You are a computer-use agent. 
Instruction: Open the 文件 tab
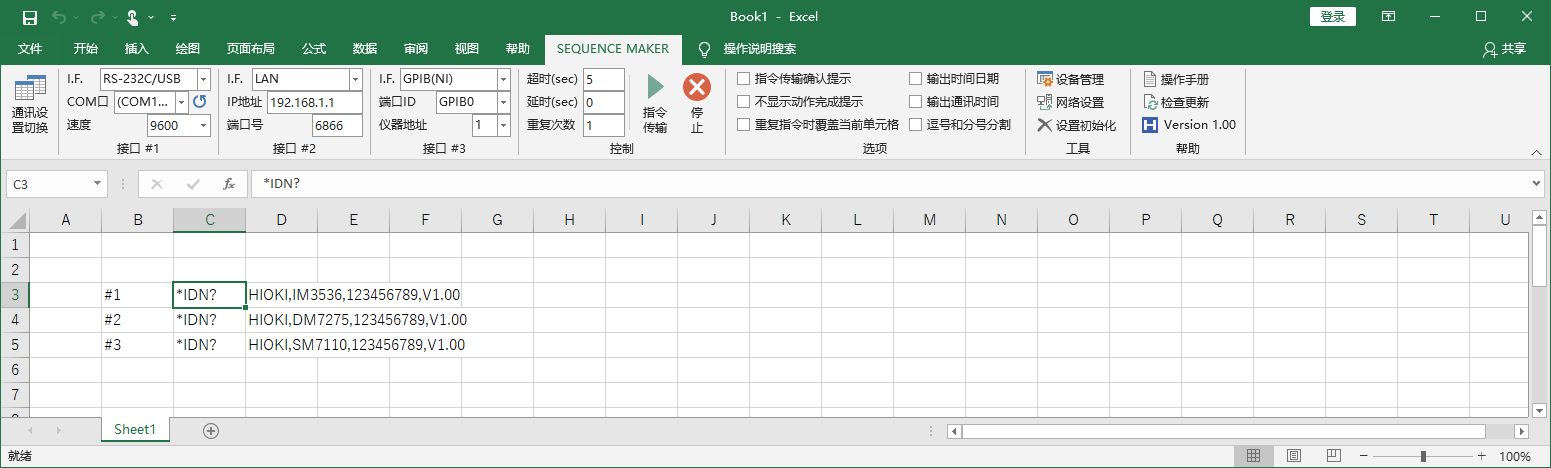[x=30, y=49]
